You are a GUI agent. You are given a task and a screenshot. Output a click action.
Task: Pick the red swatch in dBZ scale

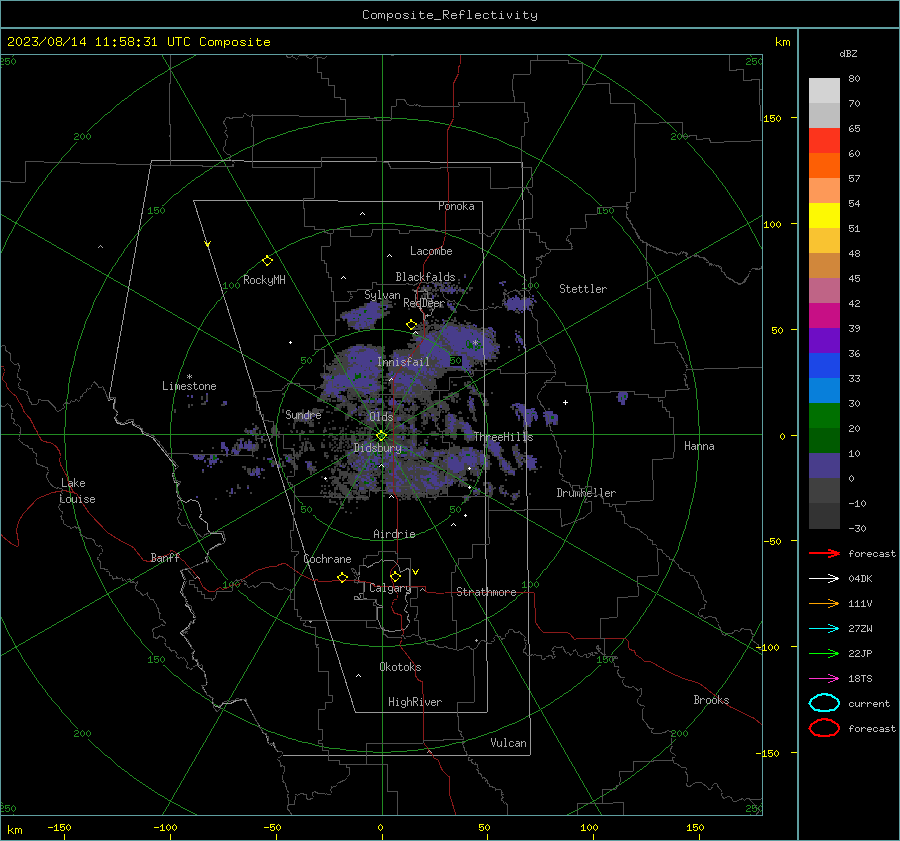click(x=824, y=141)
